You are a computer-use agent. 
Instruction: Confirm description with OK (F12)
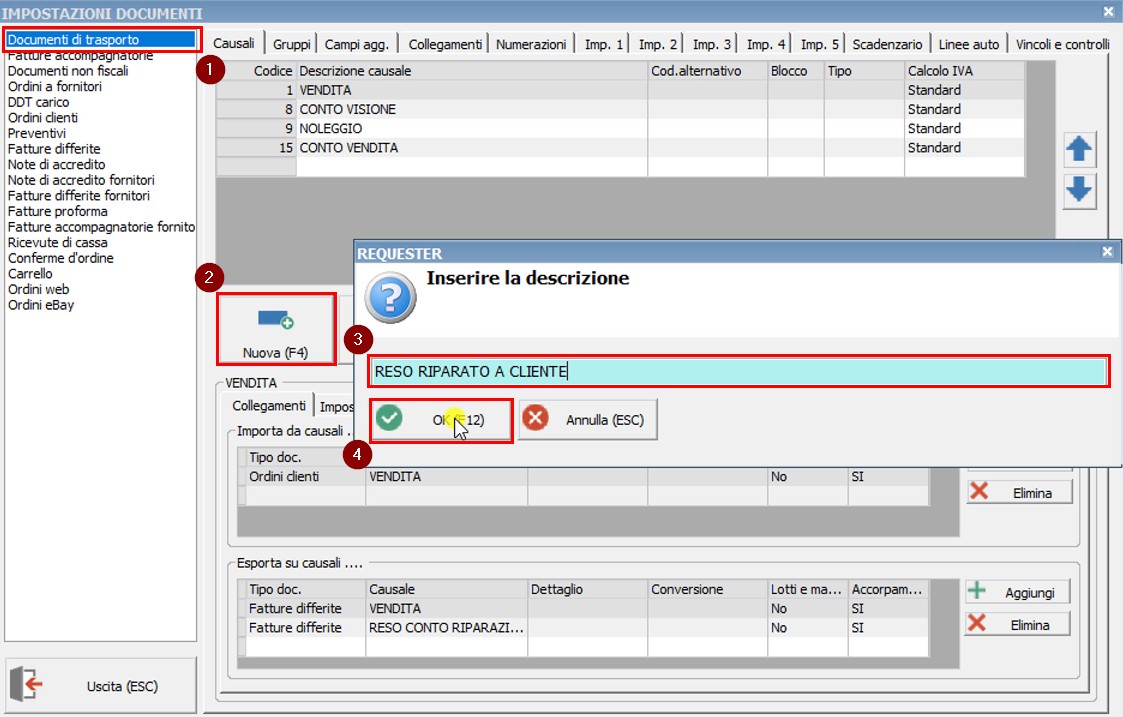click(x=441, y=420)
